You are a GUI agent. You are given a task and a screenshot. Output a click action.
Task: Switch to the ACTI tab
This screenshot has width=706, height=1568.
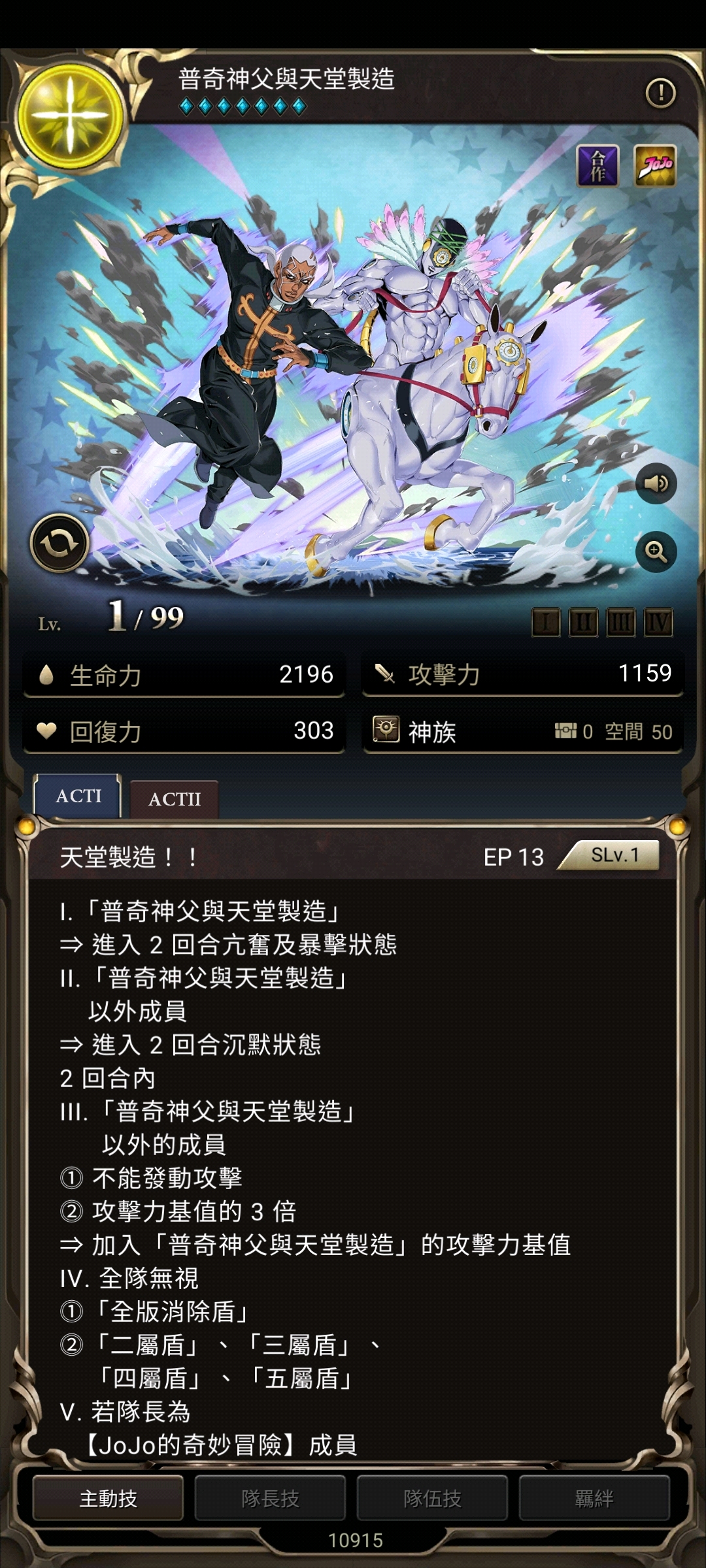pyautogui.click(x=78, y=796)
